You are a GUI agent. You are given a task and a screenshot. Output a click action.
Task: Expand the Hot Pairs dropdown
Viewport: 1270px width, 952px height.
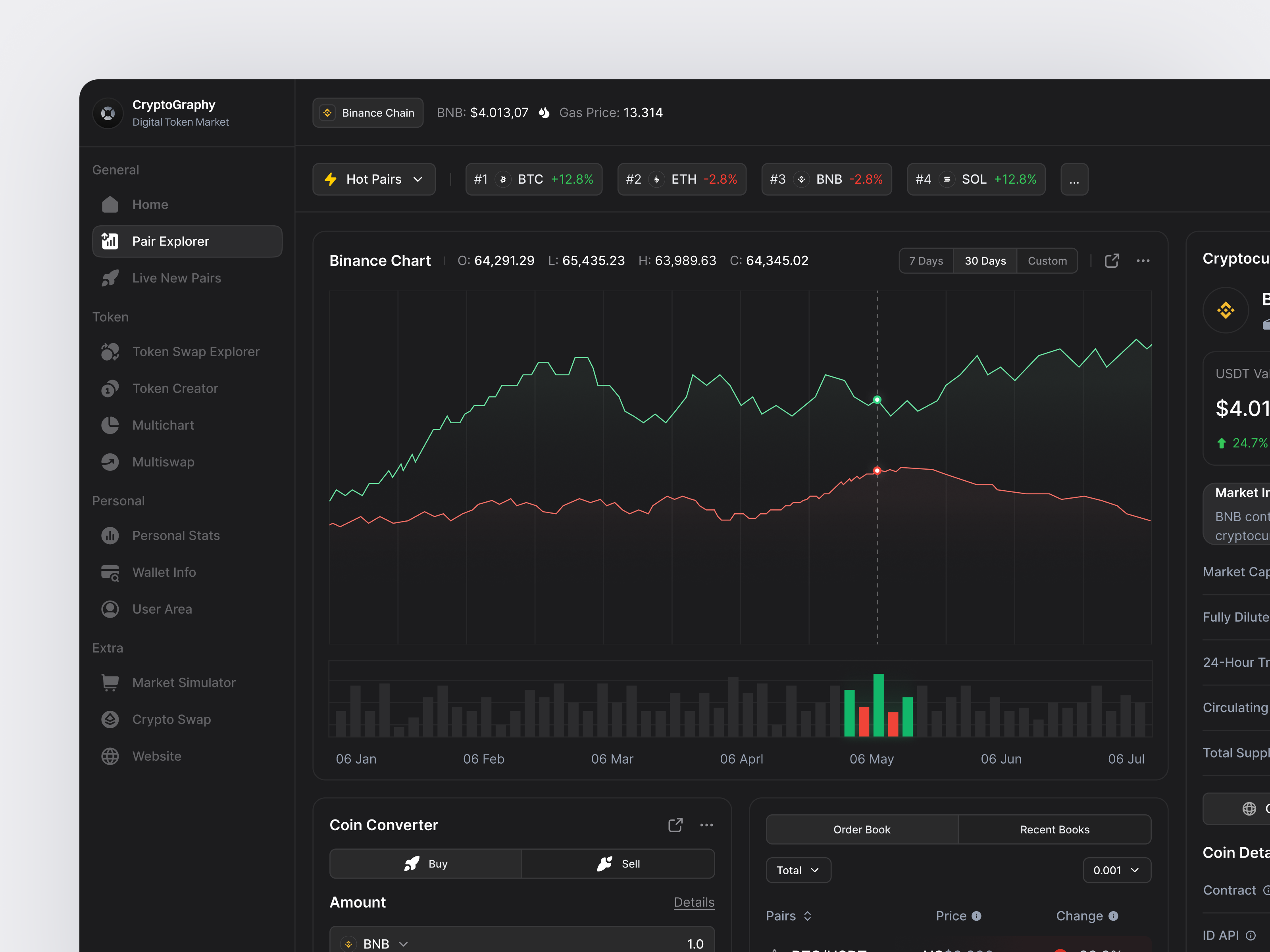click(x=373, y=179)
